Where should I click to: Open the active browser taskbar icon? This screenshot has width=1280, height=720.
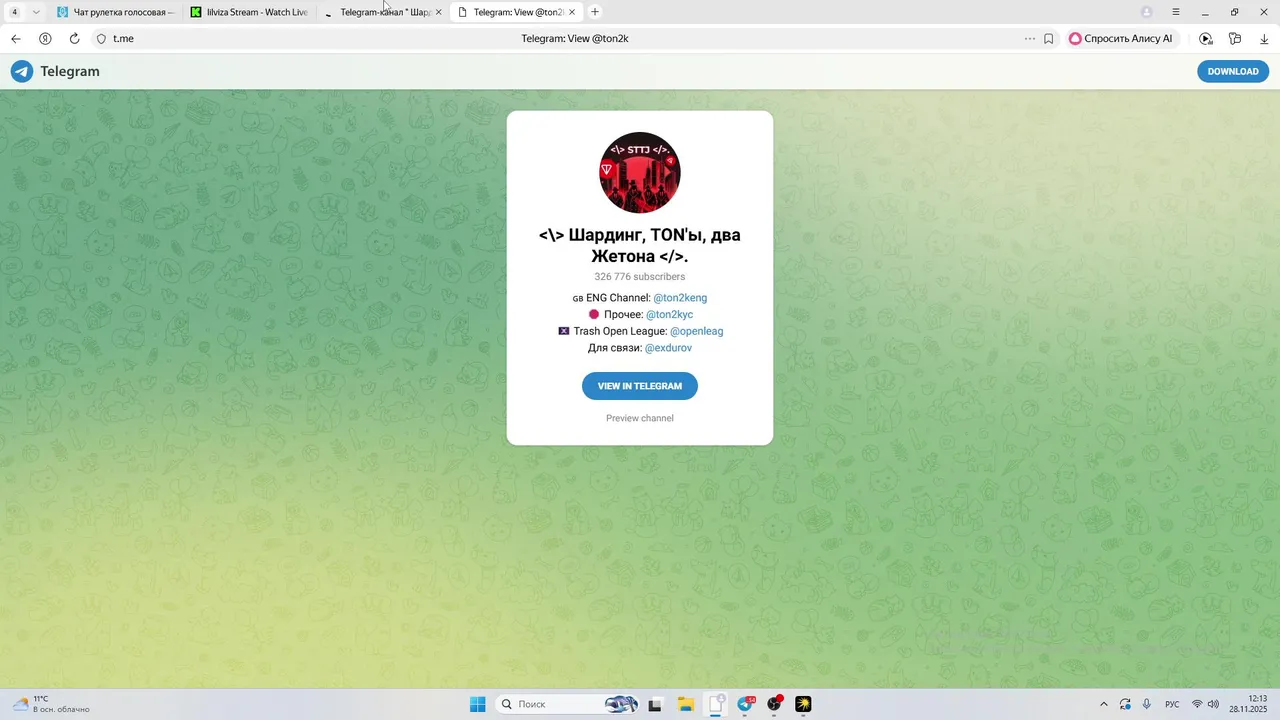(716, 704)
